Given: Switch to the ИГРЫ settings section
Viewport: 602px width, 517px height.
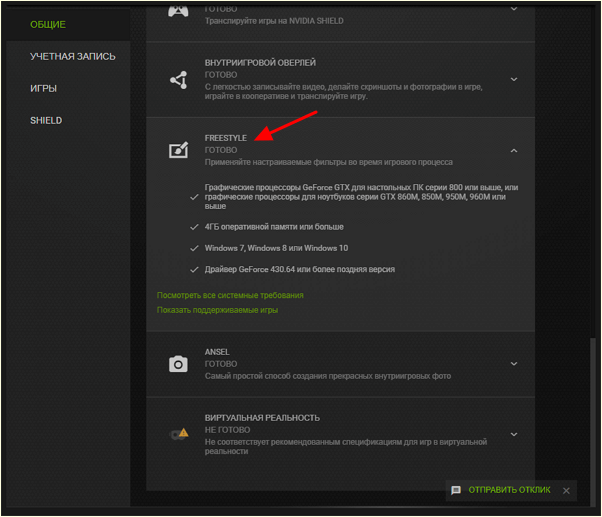Looking at the screenshot, I should pyautogui.click(x=43, y=89).
